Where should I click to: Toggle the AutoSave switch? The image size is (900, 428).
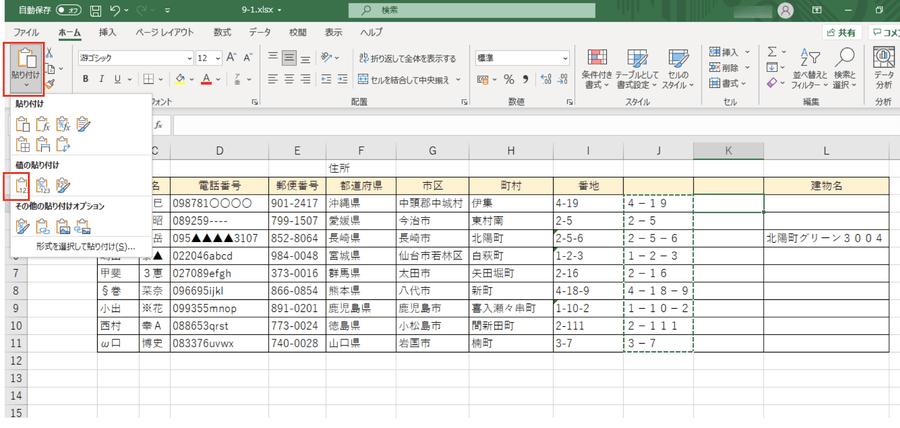click(x=68, y=9)
